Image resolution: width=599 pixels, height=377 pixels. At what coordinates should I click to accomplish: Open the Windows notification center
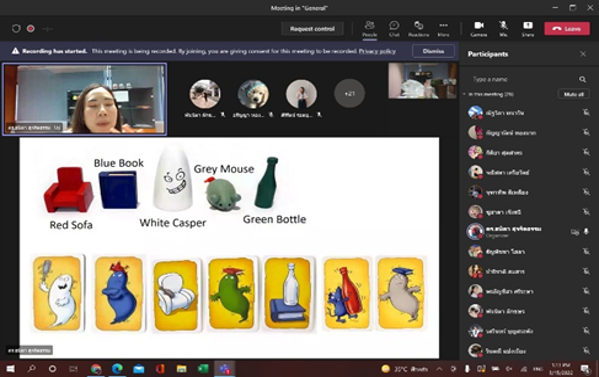tap(584, 369)
